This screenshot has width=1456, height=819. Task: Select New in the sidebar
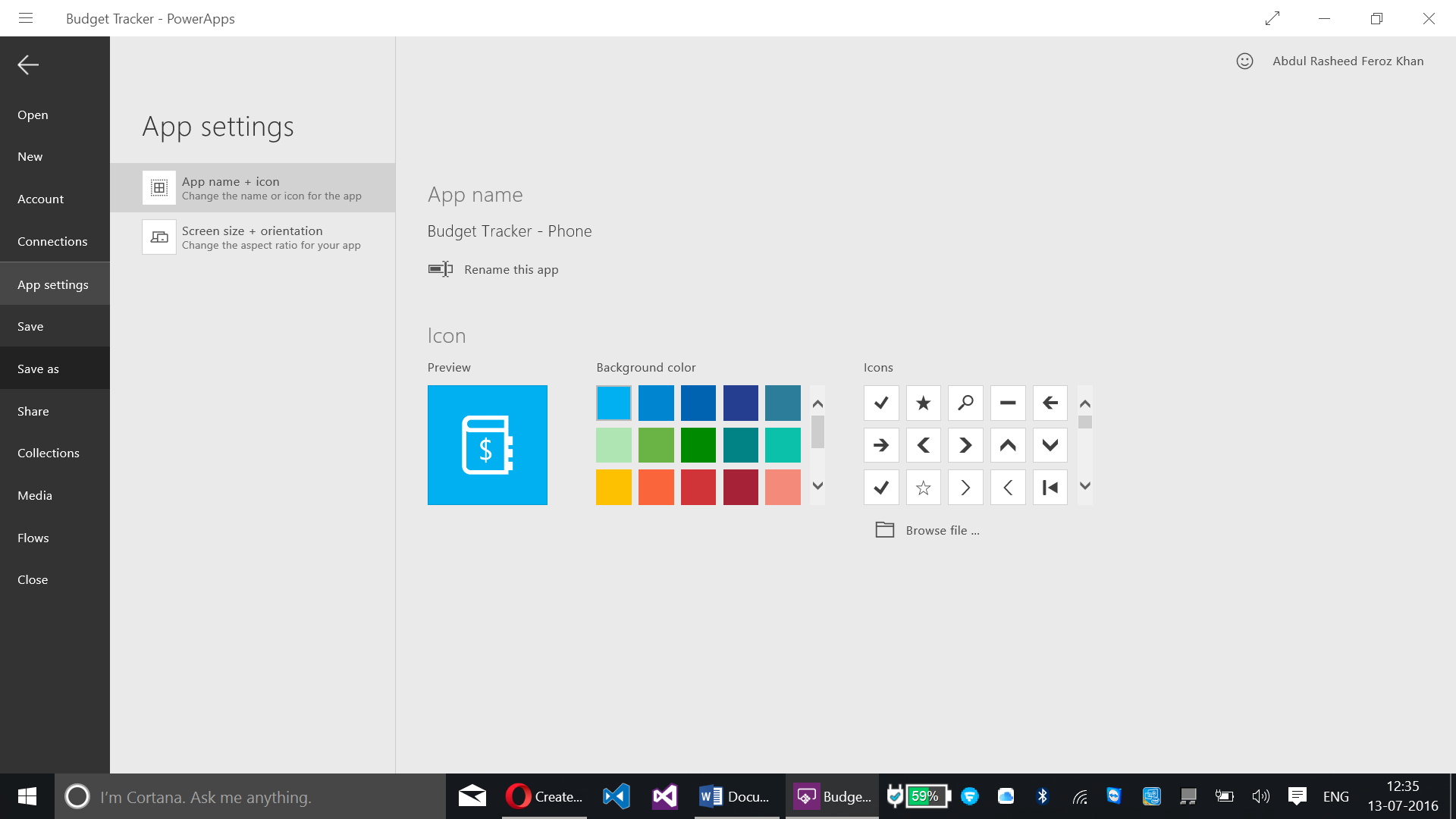click(x=55, y=156)
